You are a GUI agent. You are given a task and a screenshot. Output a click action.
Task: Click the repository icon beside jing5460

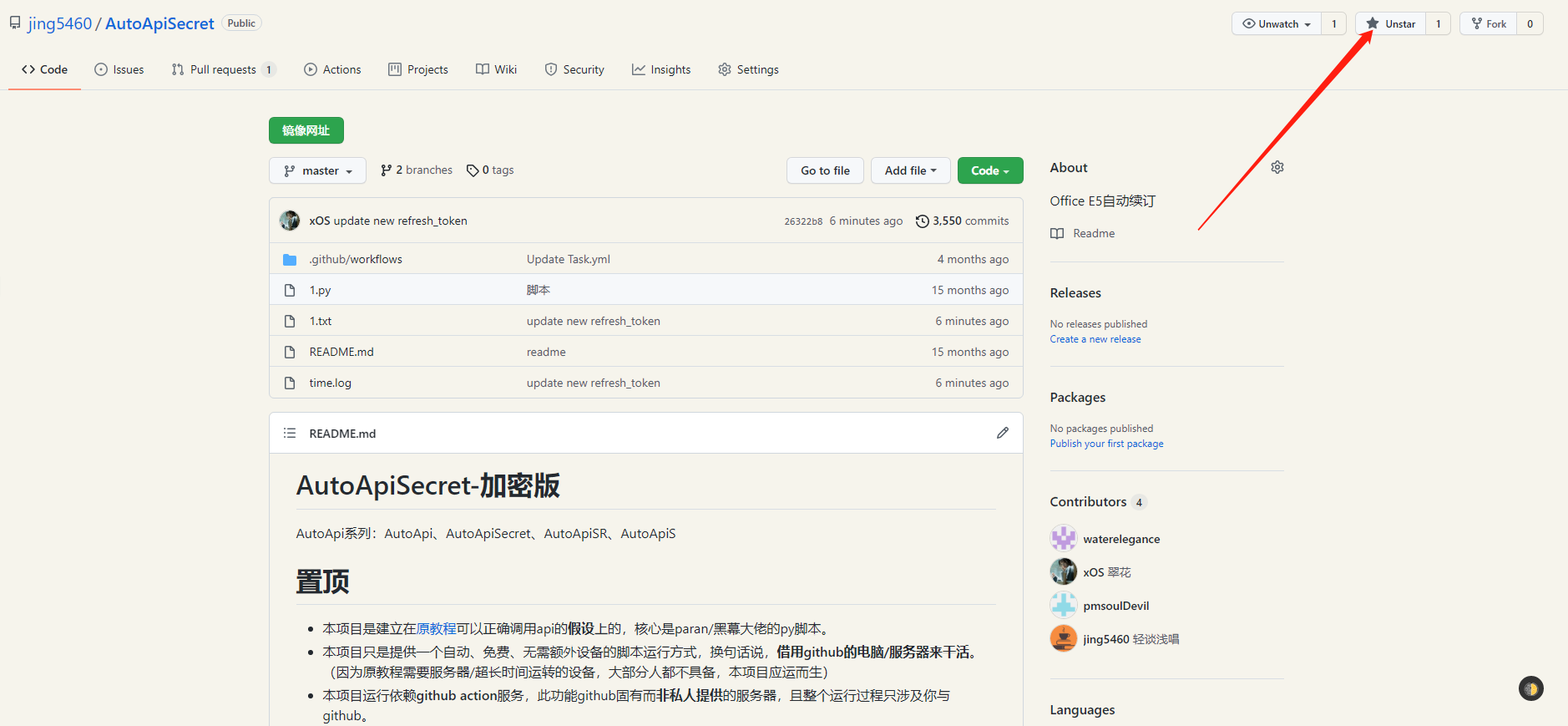[15, 23]
